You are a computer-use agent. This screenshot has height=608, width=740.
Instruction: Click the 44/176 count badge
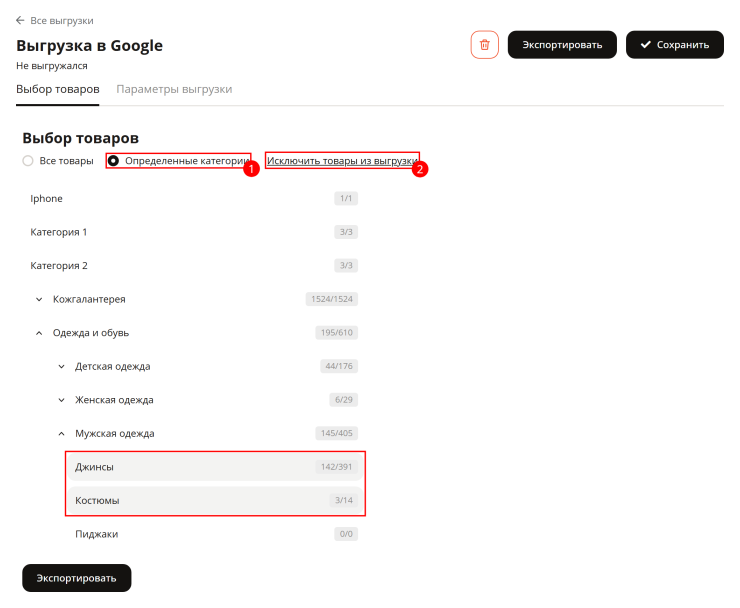click(x=339, y=366)
